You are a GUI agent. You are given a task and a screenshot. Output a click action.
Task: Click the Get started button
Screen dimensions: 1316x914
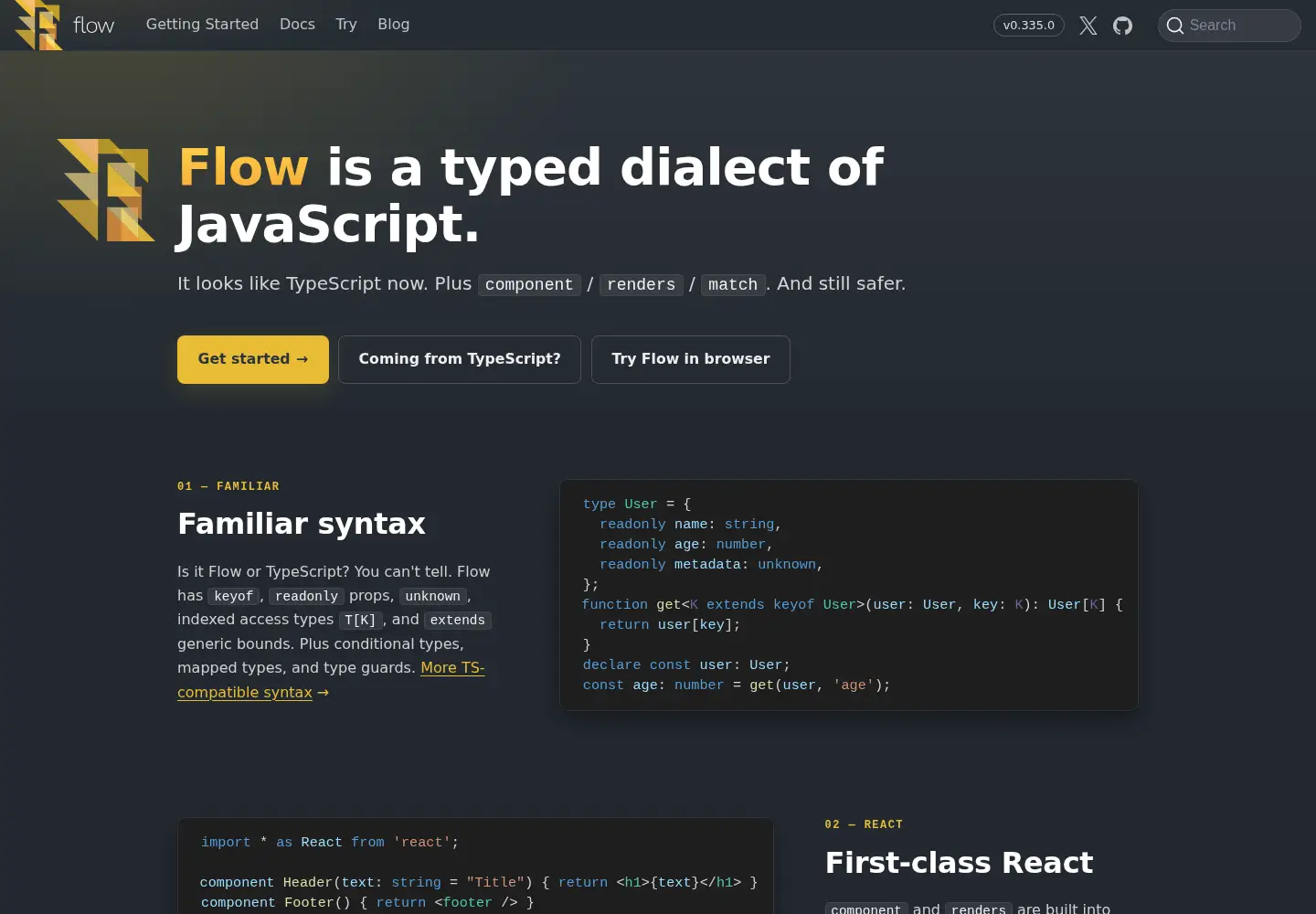[253, 359]
